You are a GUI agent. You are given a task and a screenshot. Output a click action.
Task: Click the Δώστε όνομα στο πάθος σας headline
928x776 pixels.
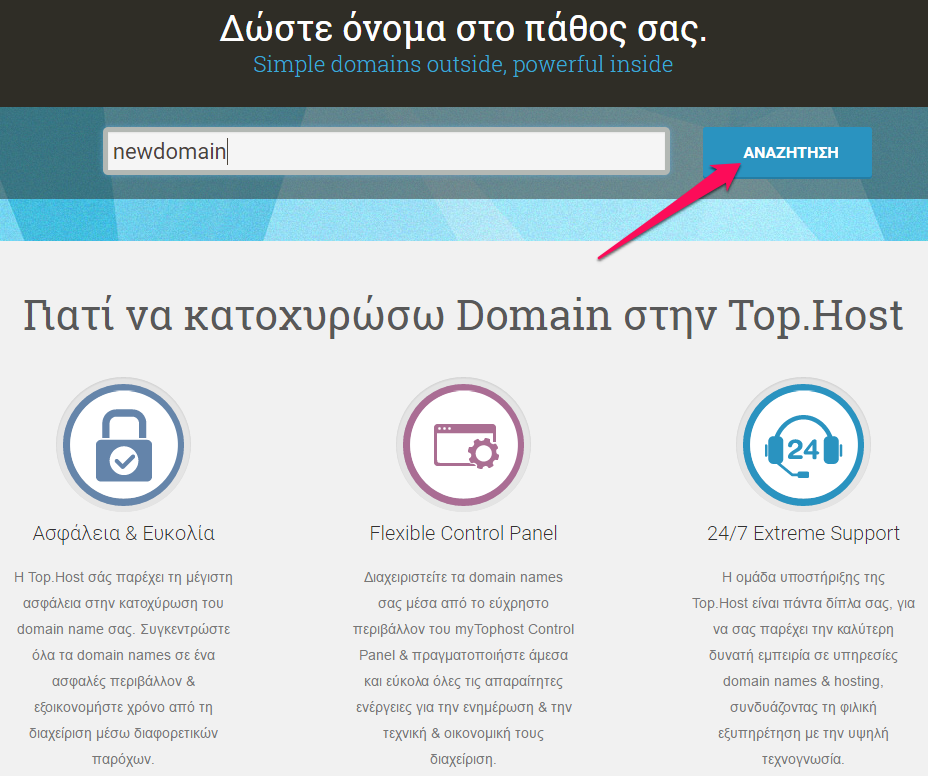tap(463, 28)
